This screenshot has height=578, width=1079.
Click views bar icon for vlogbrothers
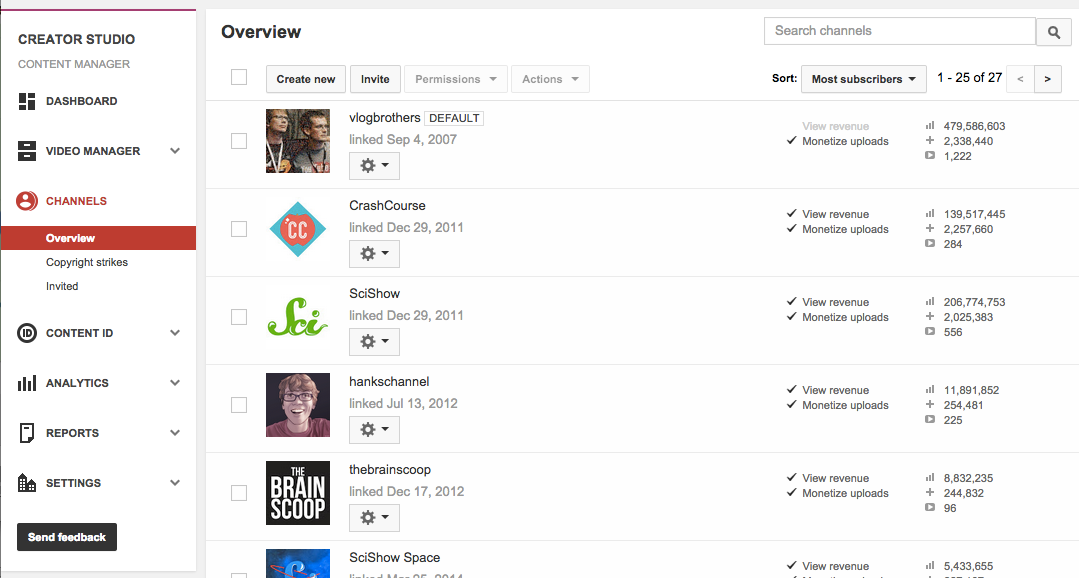[x=930, y=126]
